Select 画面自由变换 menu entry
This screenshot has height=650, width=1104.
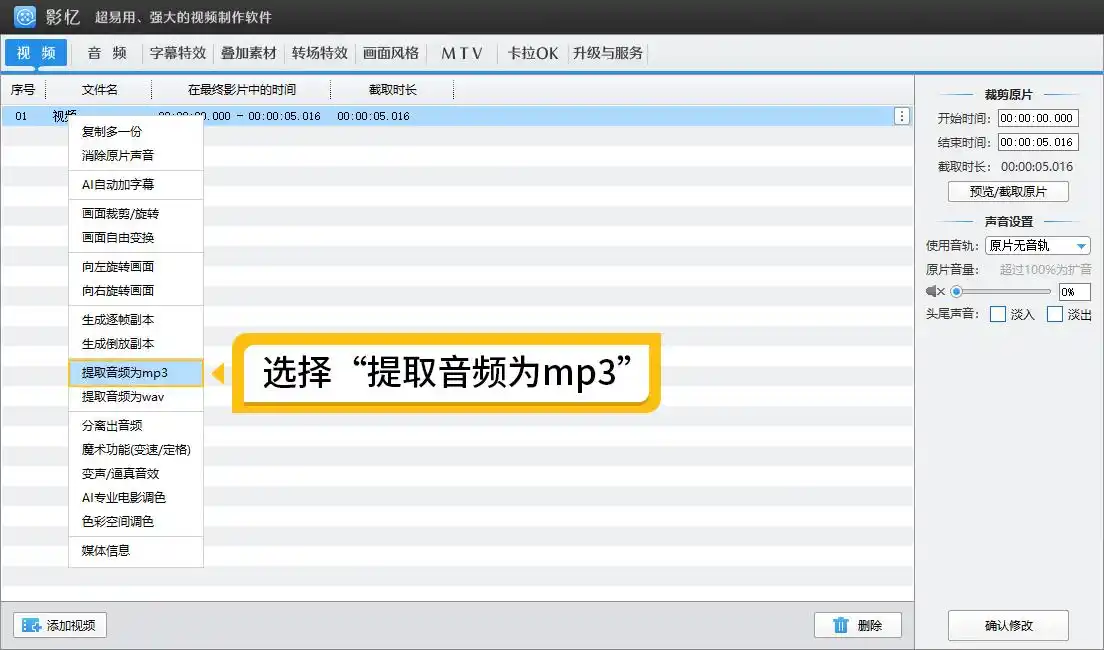click(x=136, y=237)
